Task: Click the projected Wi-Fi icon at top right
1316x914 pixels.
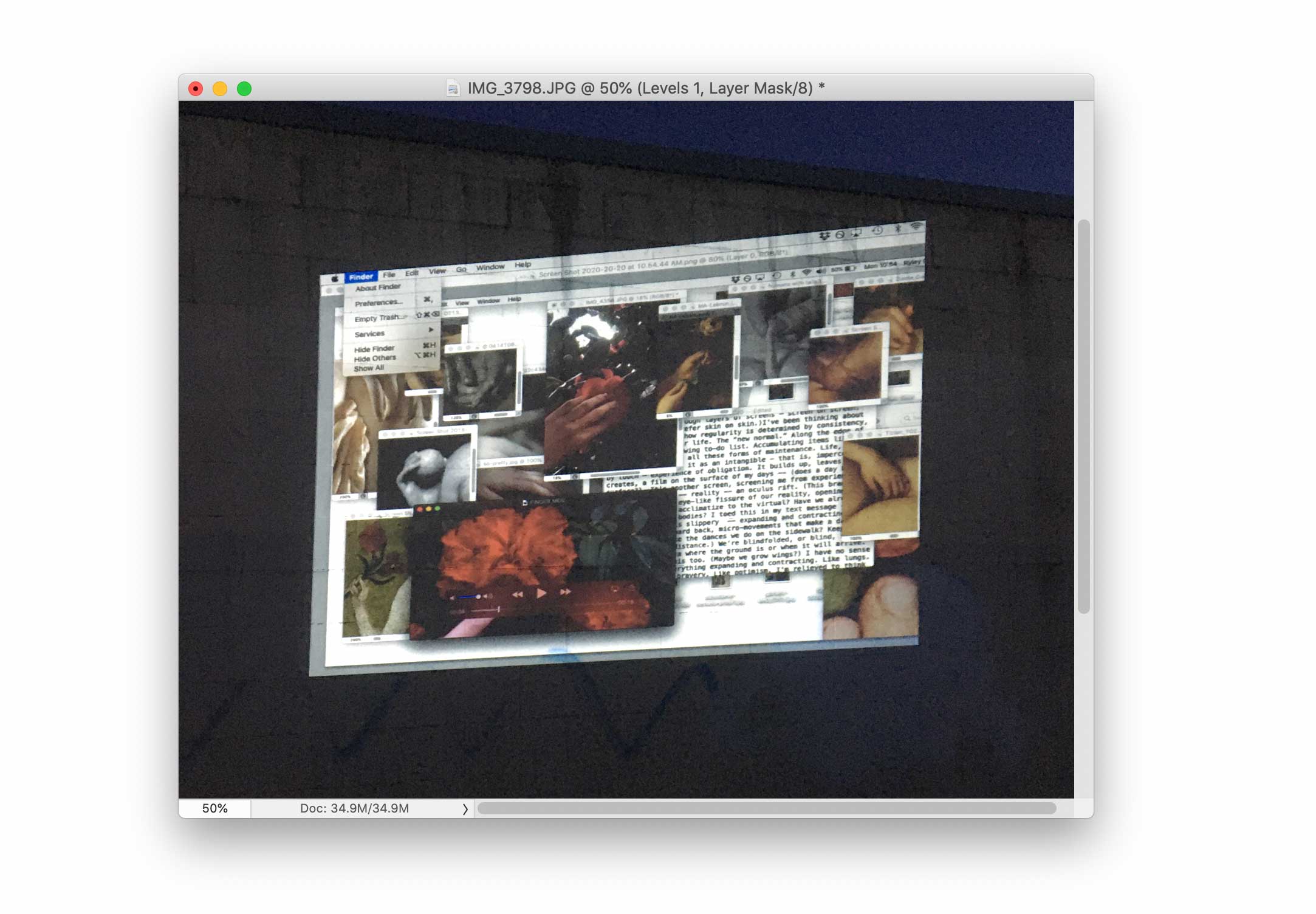Action: [916, 227]
